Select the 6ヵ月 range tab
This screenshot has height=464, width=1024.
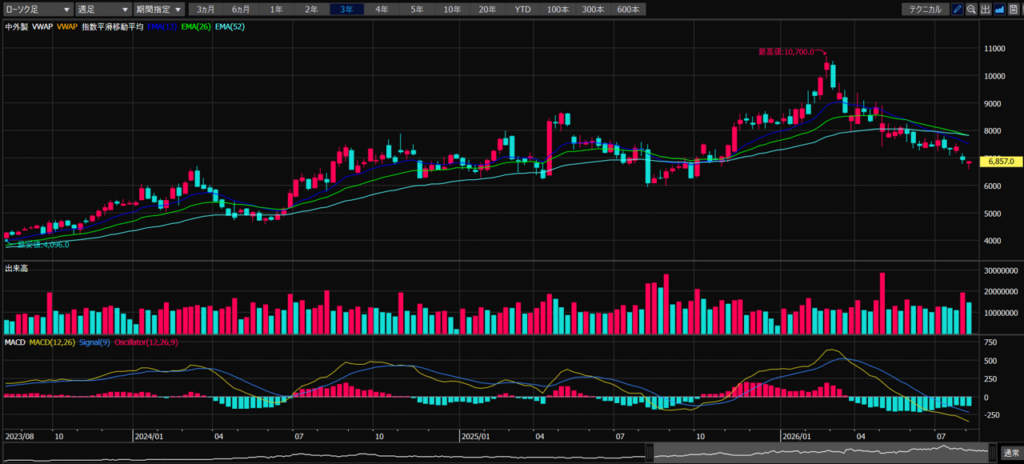240,9
